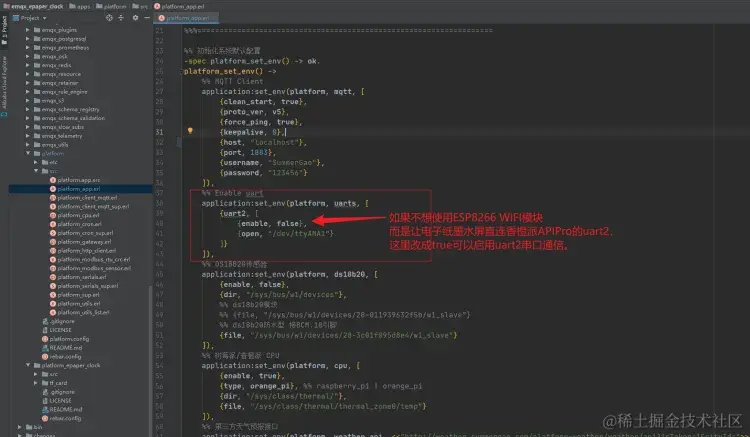The image size is (750, 437).
Task: Open the Project tool window side tab
Action: click(x=4, y=30)
